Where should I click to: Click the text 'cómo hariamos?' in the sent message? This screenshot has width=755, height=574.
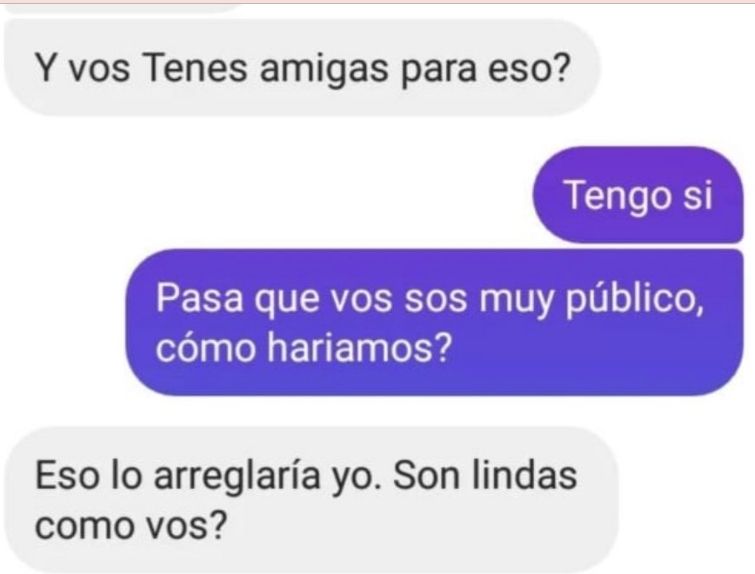[x=304, y=348]
